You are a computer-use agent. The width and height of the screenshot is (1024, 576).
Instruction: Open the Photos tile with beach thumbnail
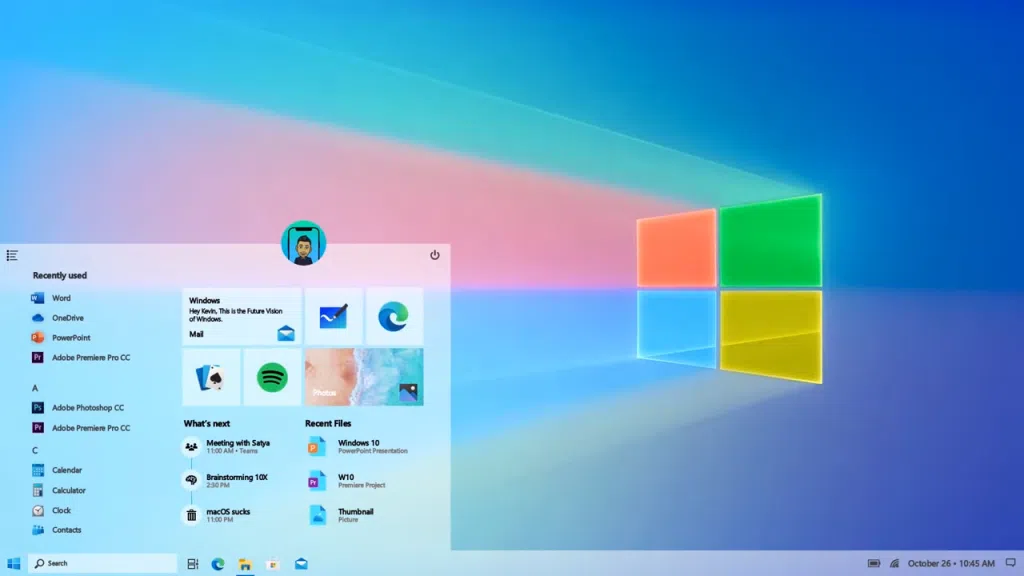(363, 377)
